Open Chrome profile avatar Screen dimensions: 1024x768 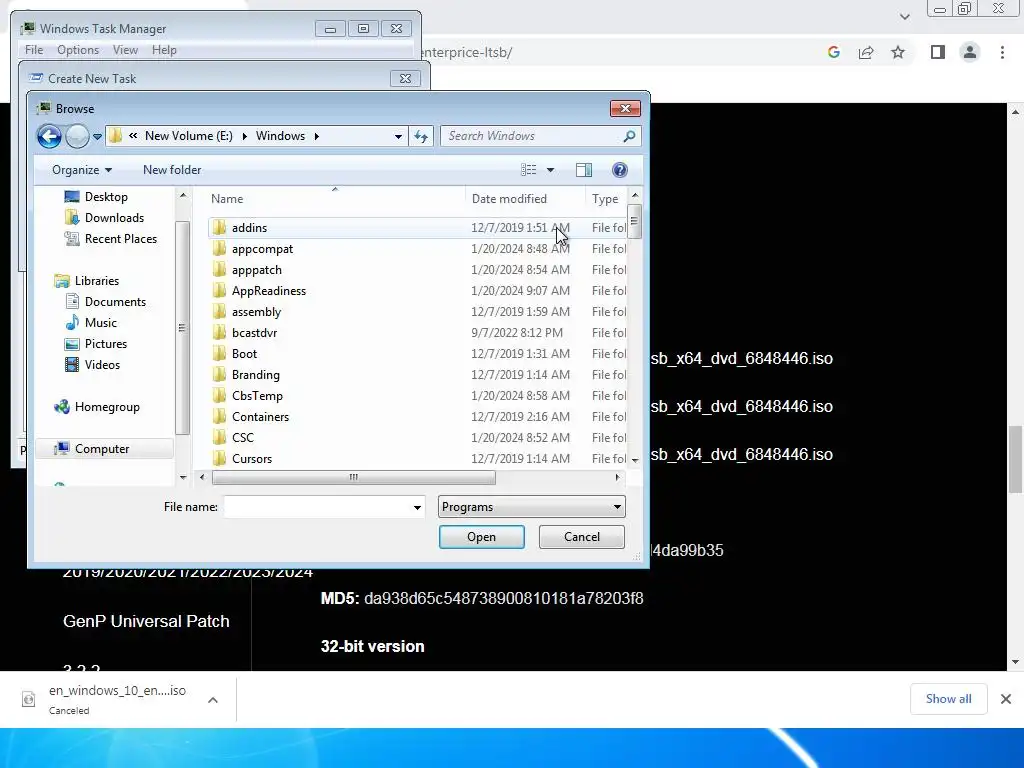pyautogui.click(x=970, y=52)
